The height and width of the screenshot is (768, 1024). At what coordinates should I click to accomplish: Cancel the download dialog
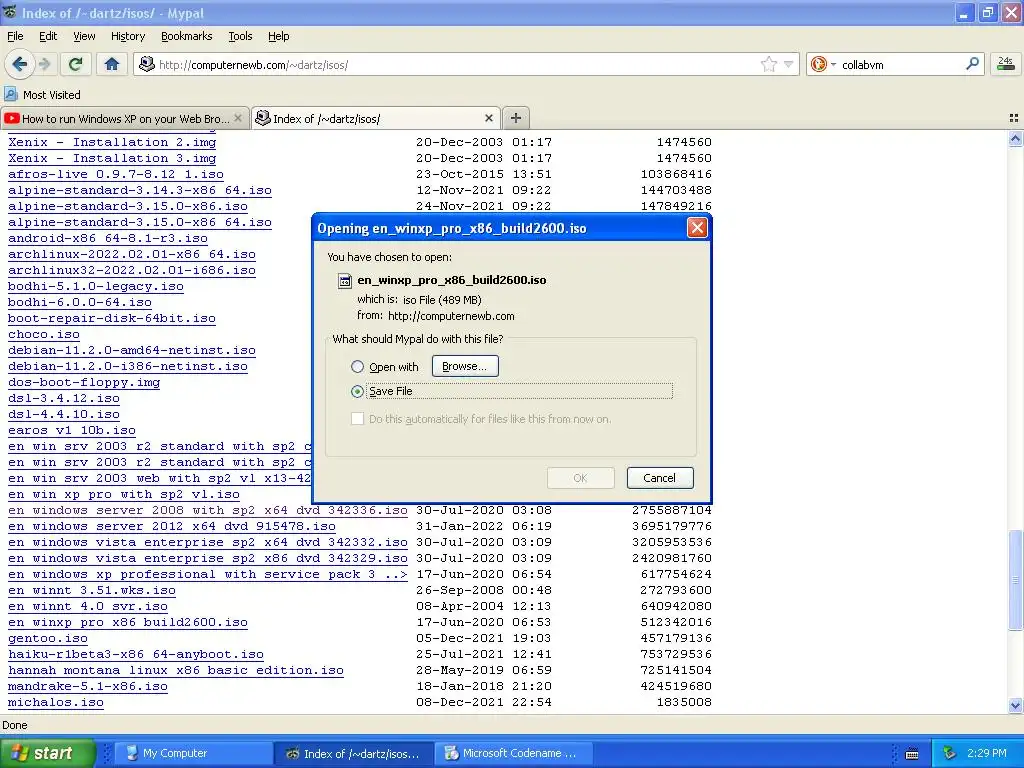coord(660,478)
